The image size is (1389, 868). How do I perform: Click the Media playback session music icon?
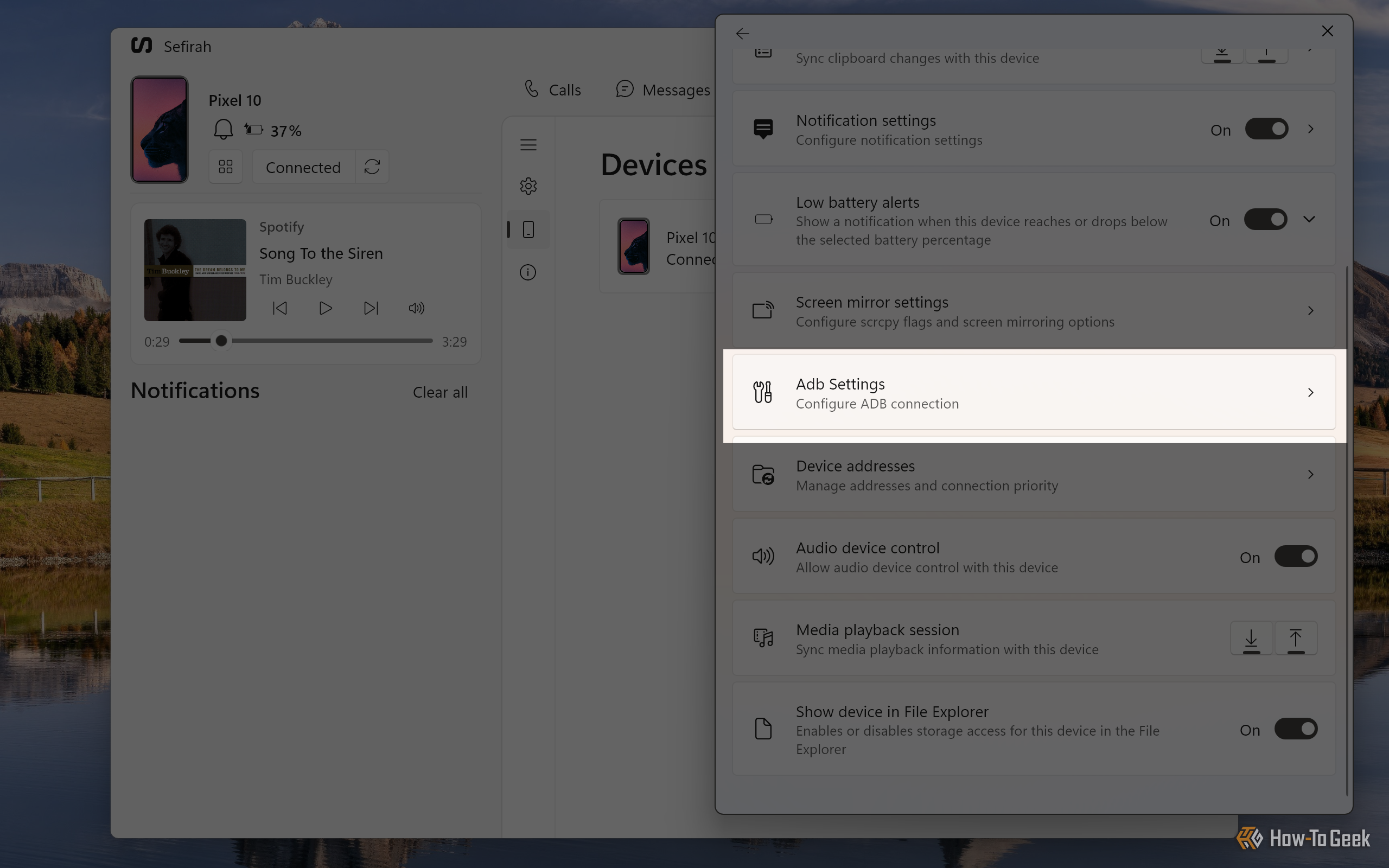[763, 639]
